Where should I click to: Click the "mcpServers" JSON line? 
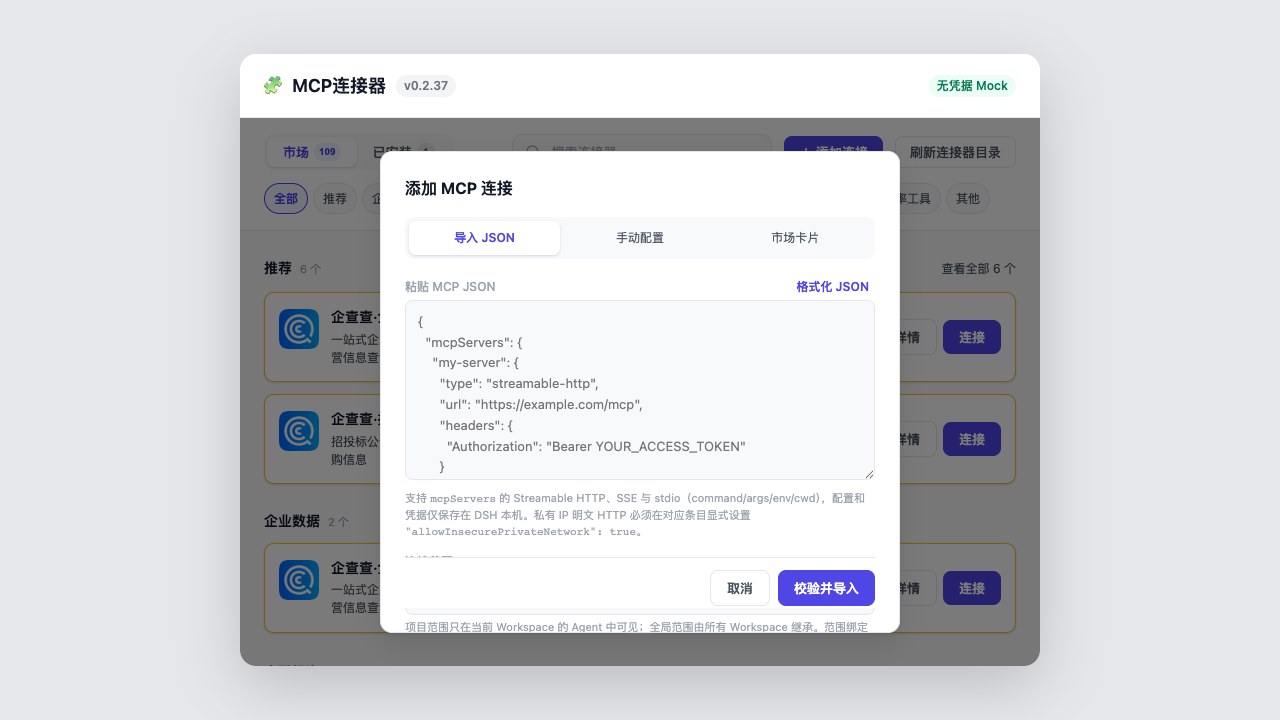point(474,342)
